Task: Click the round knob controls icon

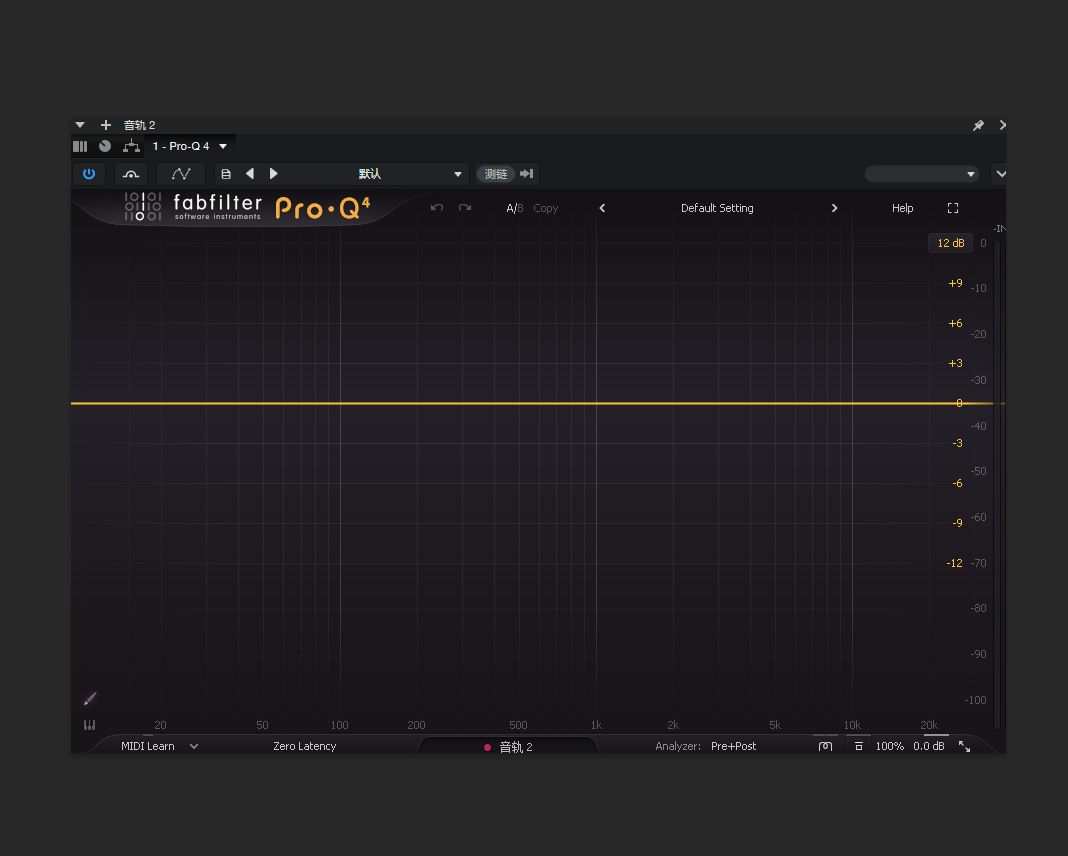Action: (105, 146)
